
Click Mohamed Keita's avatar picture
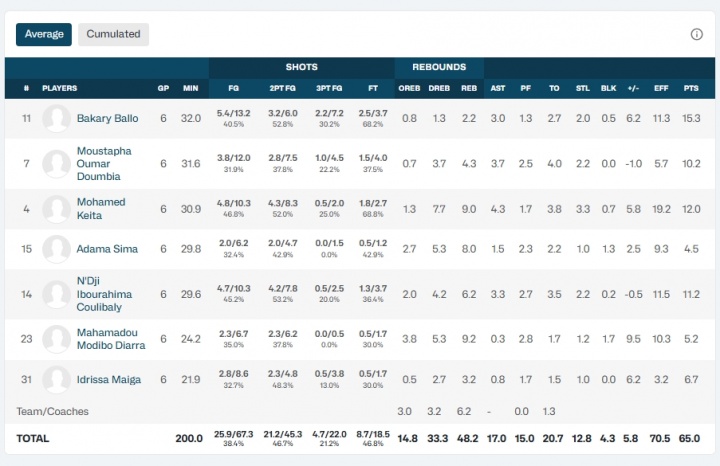pyautogui.click(x=56, y=209)
